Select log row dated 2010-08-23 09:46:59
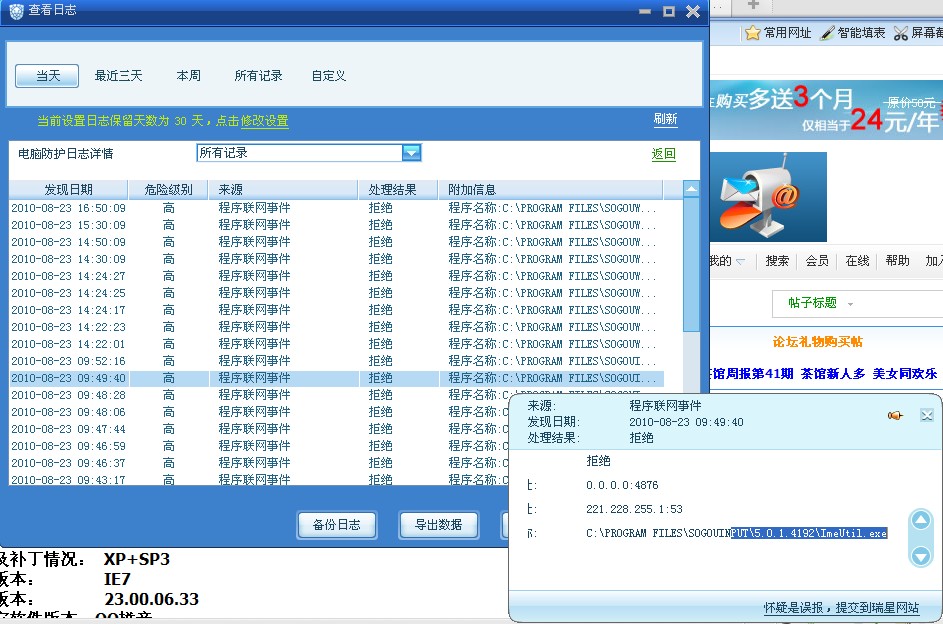This screenshot has width=943, height=624. pos(259,446)
